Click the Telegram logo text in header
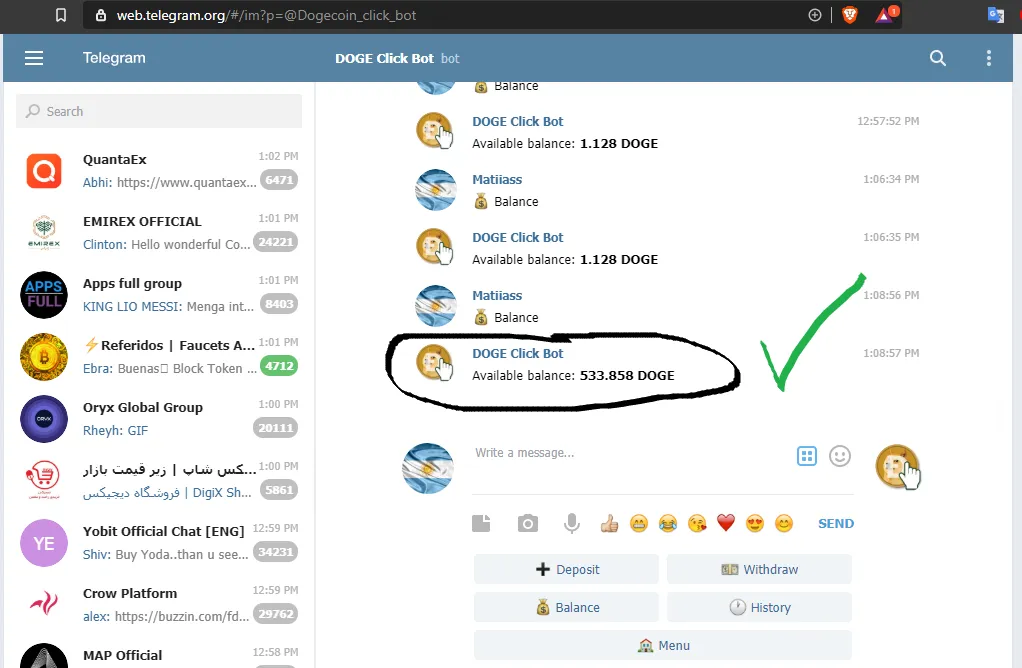 coord(114,58)
